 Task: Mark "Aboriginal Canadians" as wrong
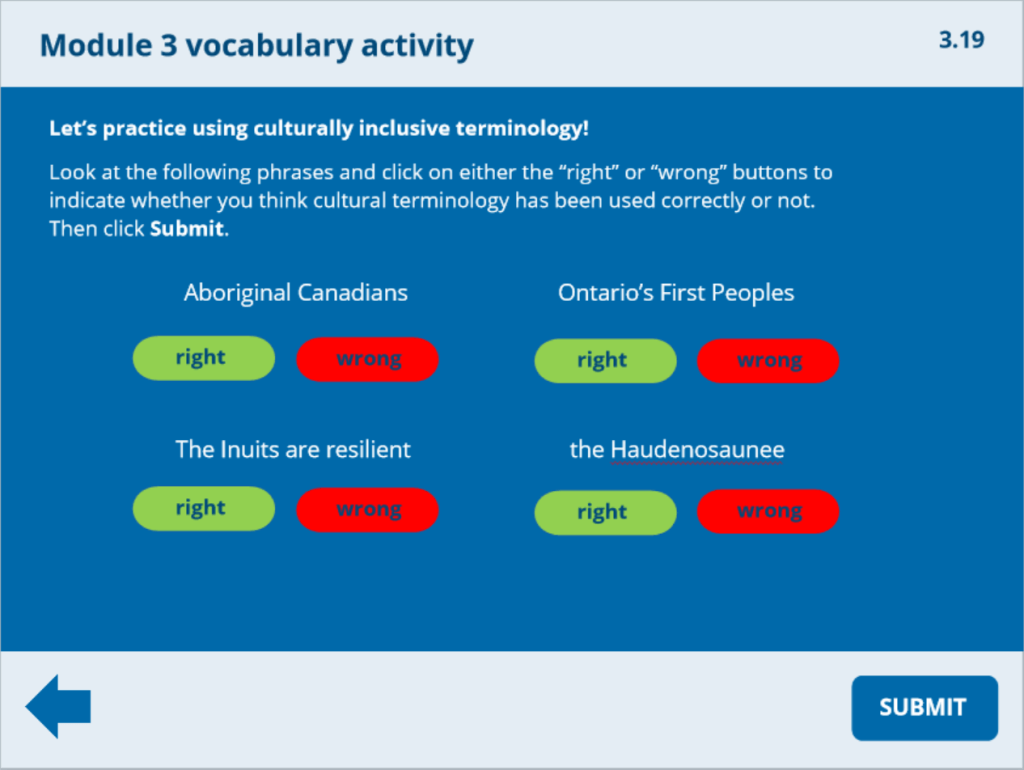367,359
